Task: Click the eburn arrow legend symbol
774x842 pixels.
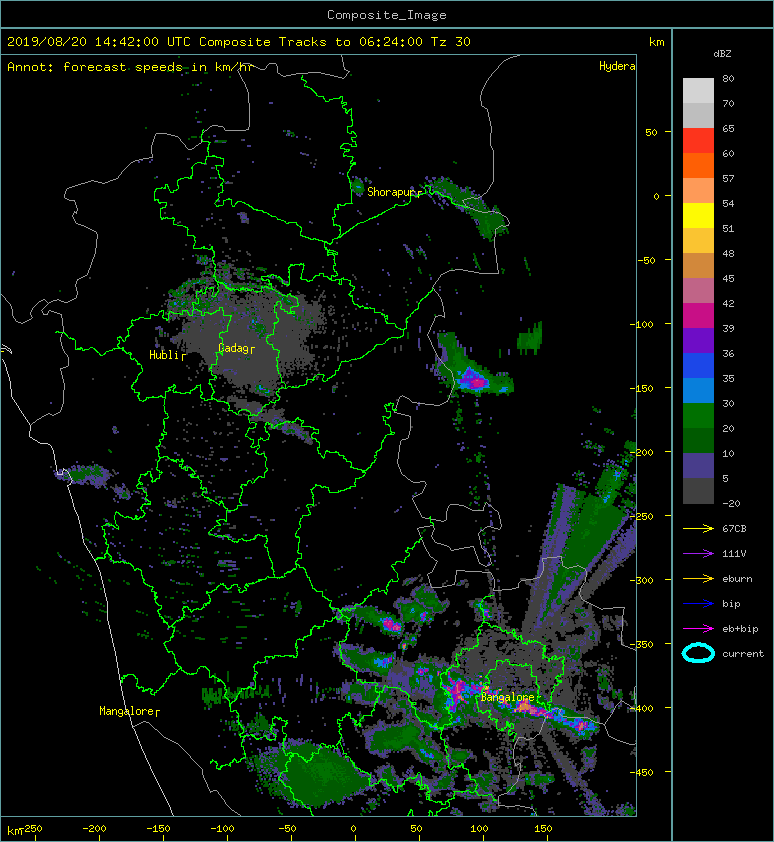Action: (x=698, y=579)
